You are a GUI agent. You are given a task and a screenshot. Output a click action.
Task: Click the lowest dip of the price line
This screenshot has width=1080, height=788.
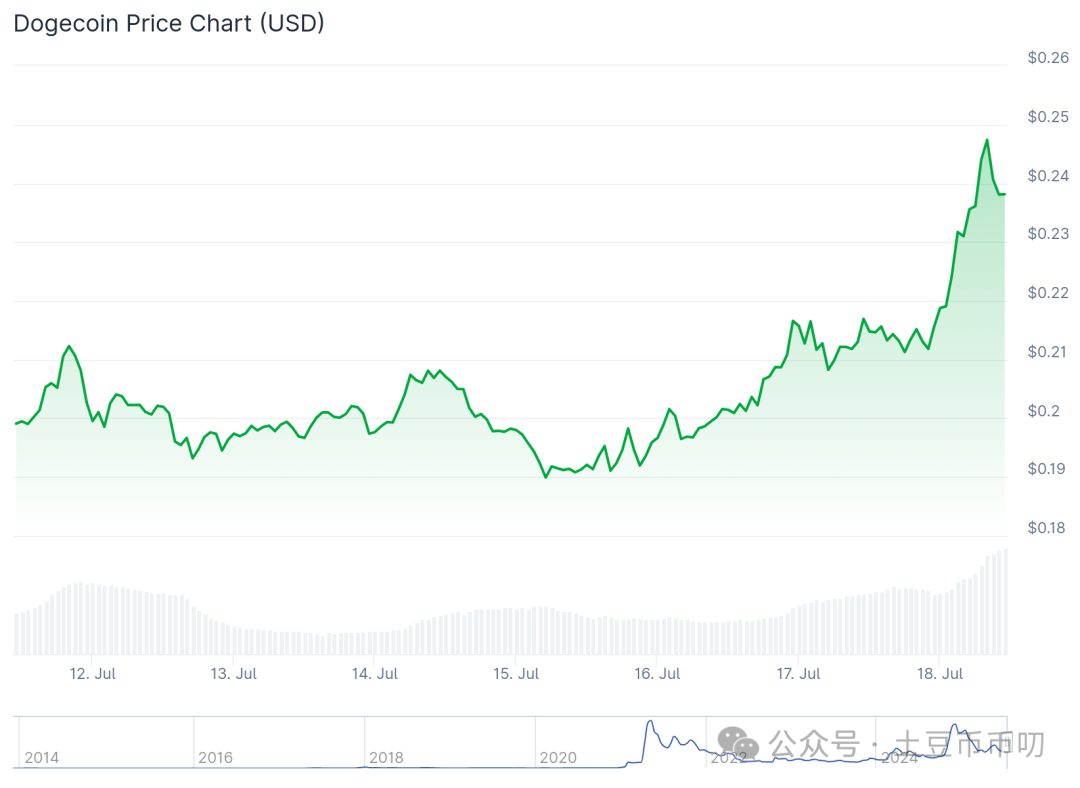(546, 477)
